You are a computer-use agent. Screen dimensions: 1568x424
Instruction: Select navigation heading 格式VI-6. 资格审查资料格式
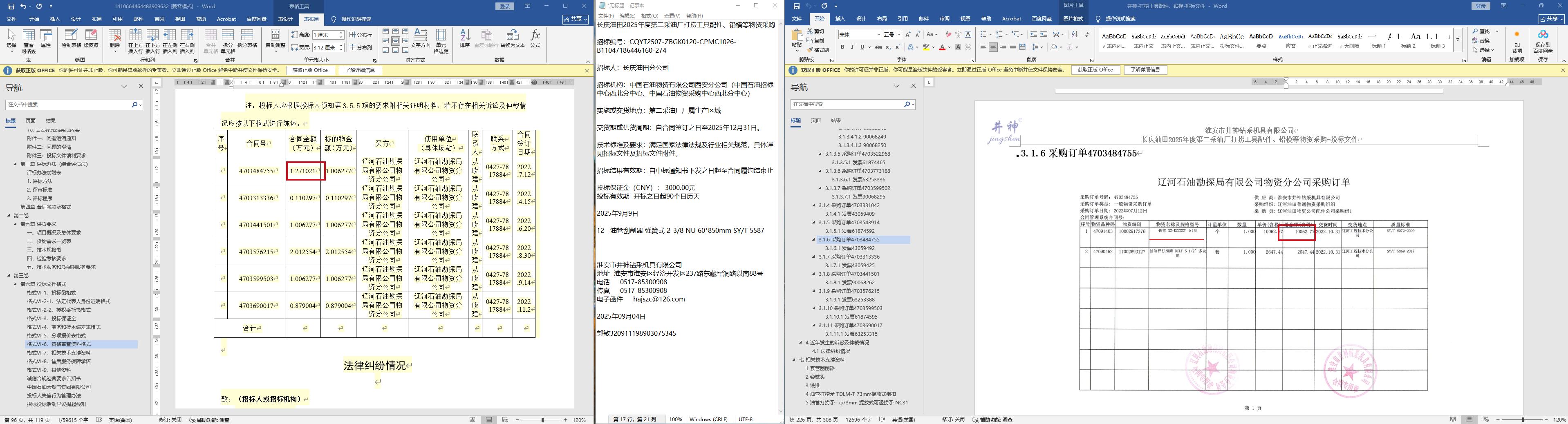pyautogui.click(x=60, y=344)
